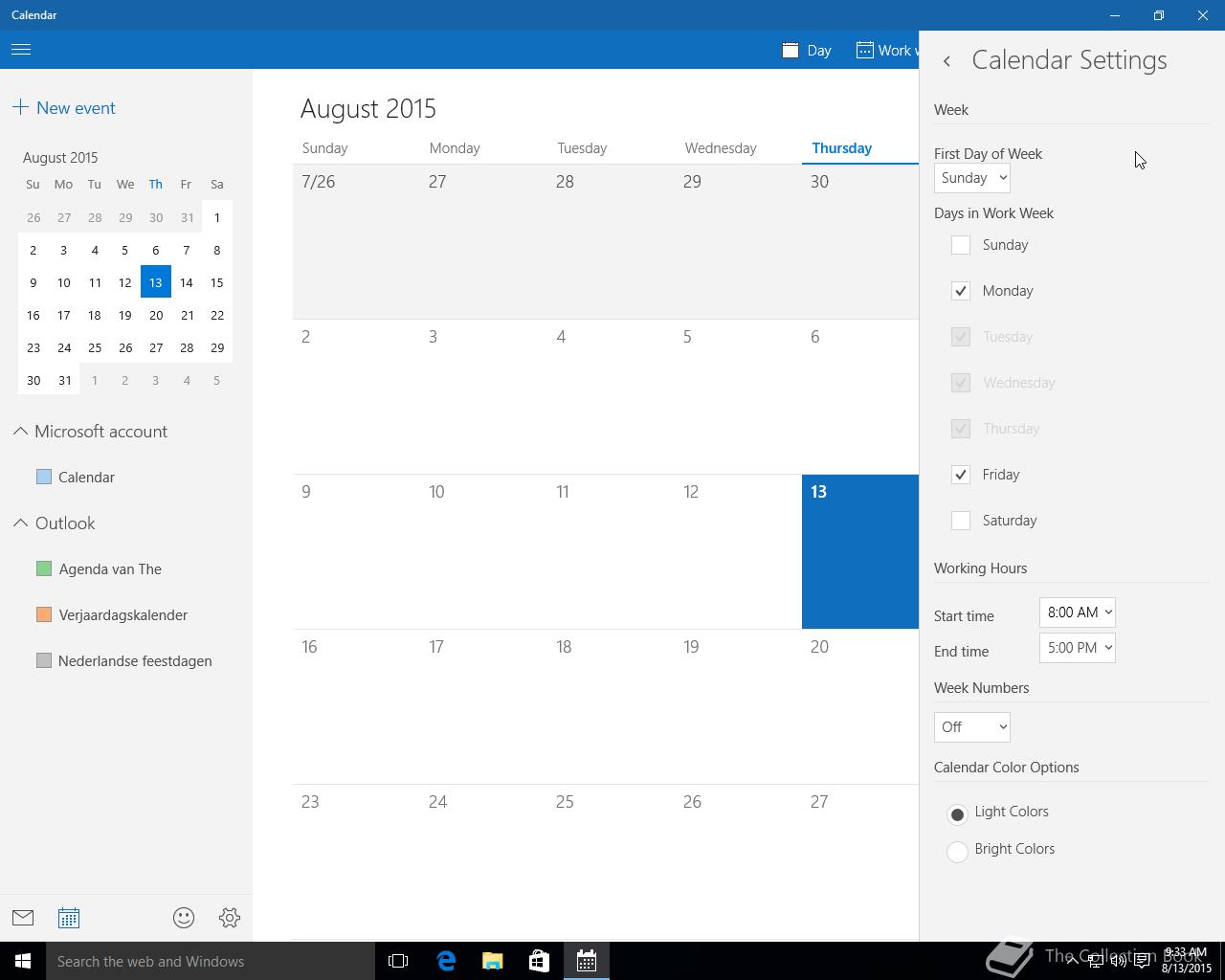Toggle the Wednesday work week checkbox
Screen dimensions: 1225x980
pyautogui.click(x=961, y=383)
